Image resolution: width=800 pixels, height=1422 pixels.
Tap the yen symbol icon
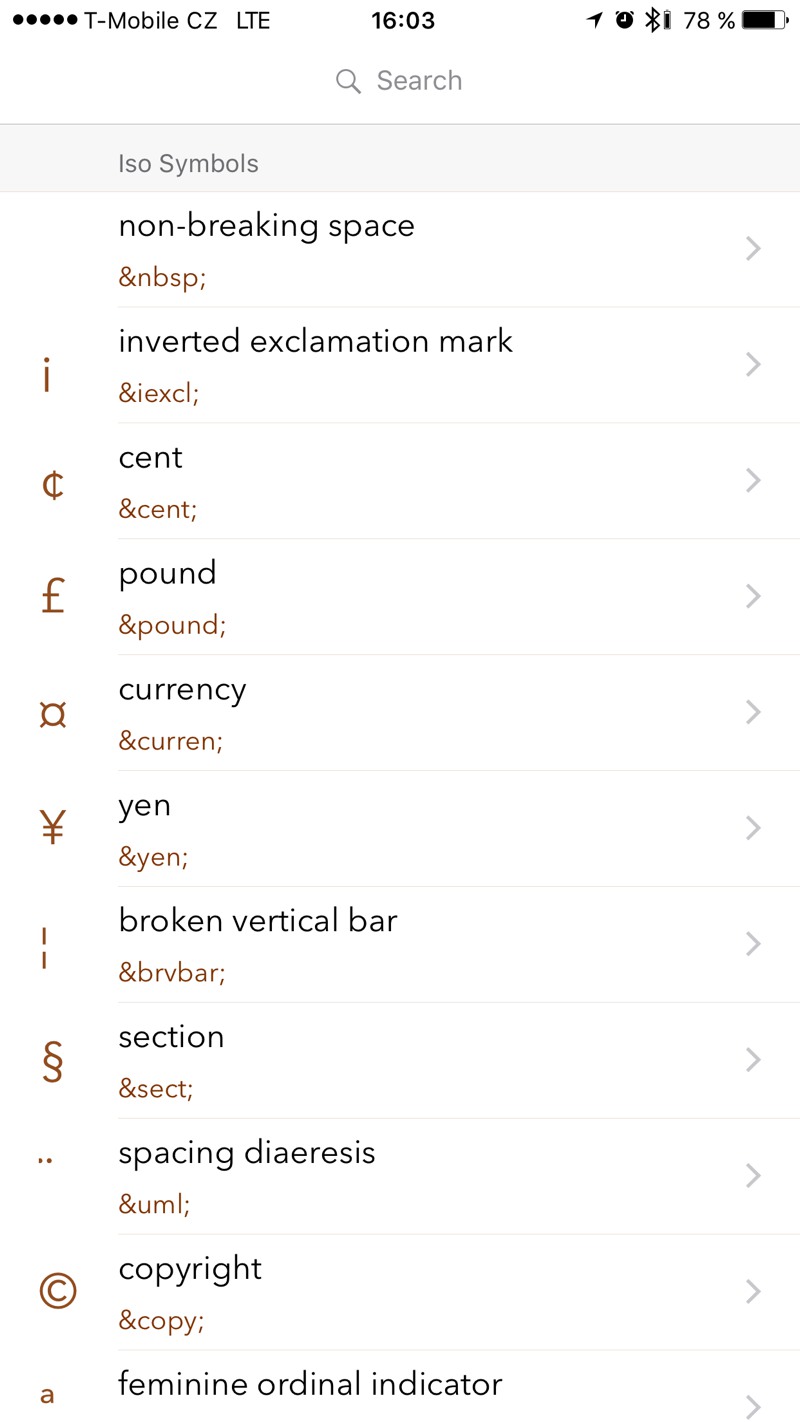click(53, 828)
